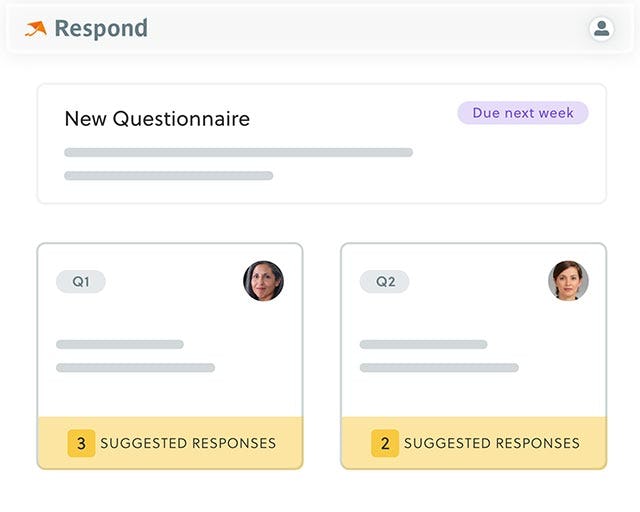
Task: Click the second Q2 question text line
Action: click(x=439, y=368)
